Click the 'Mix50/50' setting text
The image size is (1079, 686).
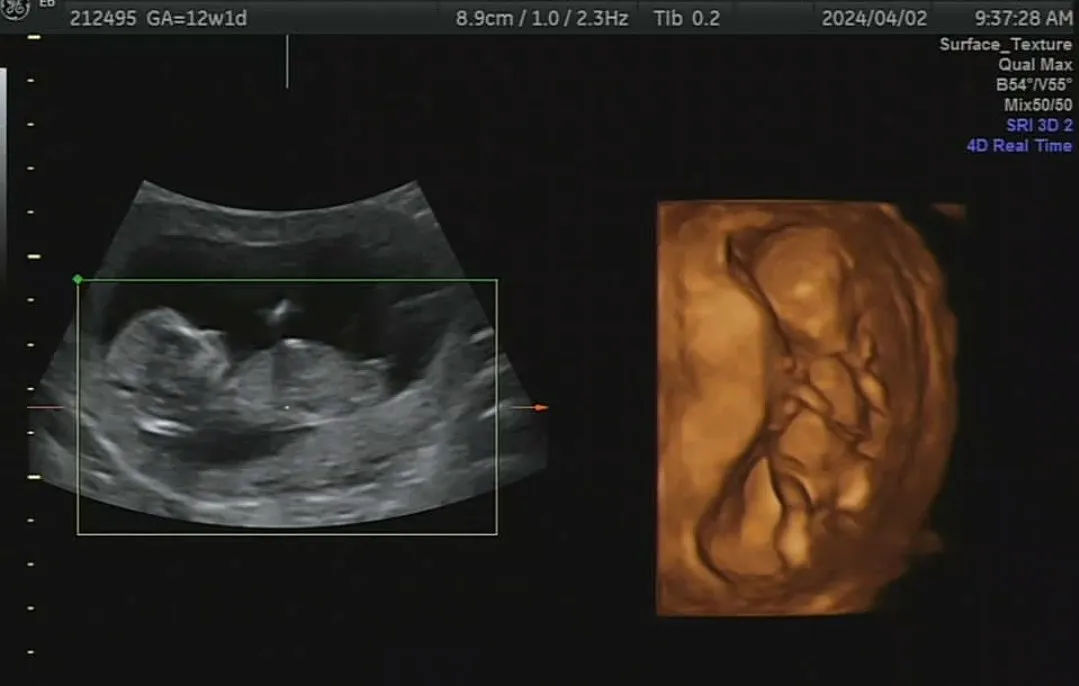(x=1038, y=105)
